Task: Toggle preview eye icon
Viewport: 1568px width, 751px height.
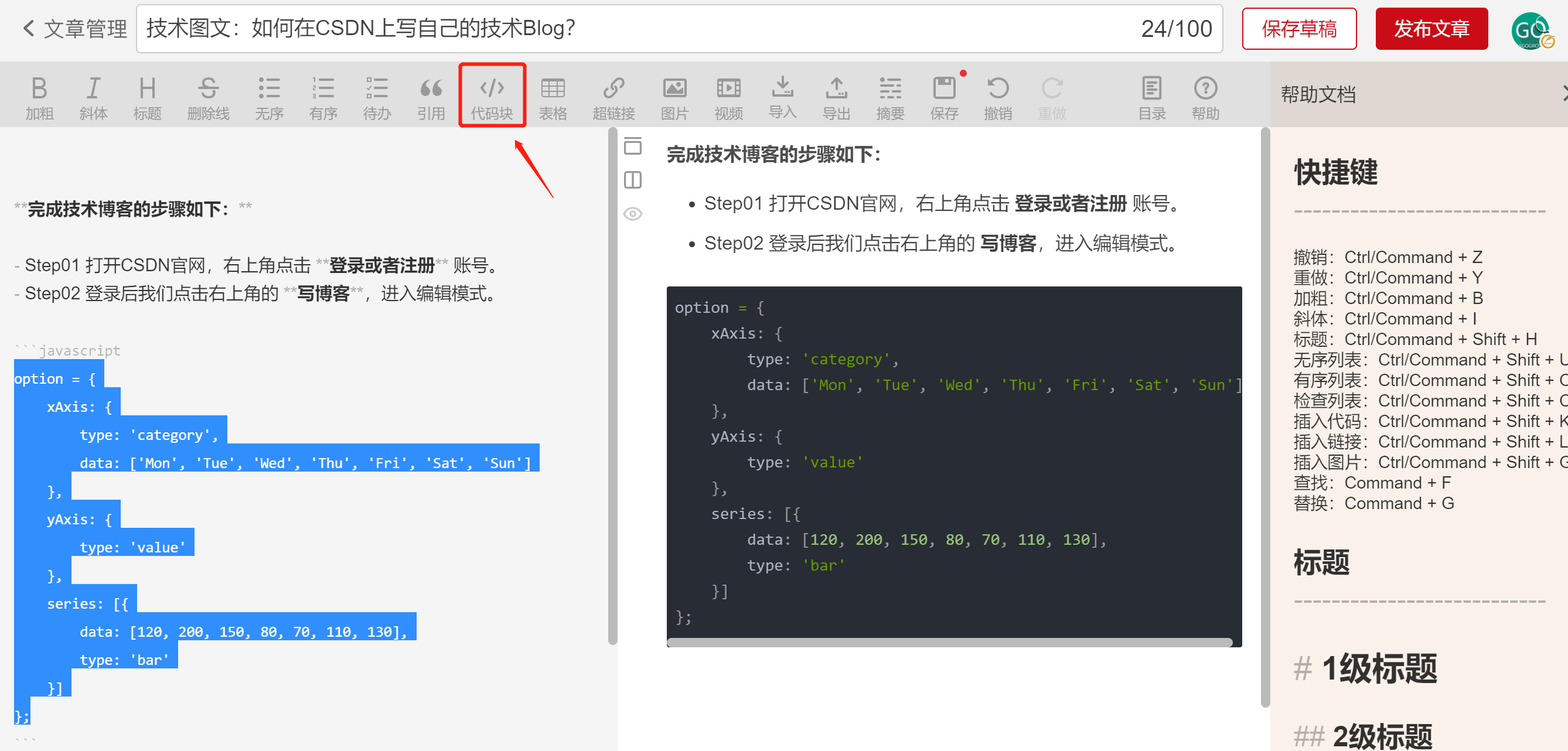Action: point(633,214)
